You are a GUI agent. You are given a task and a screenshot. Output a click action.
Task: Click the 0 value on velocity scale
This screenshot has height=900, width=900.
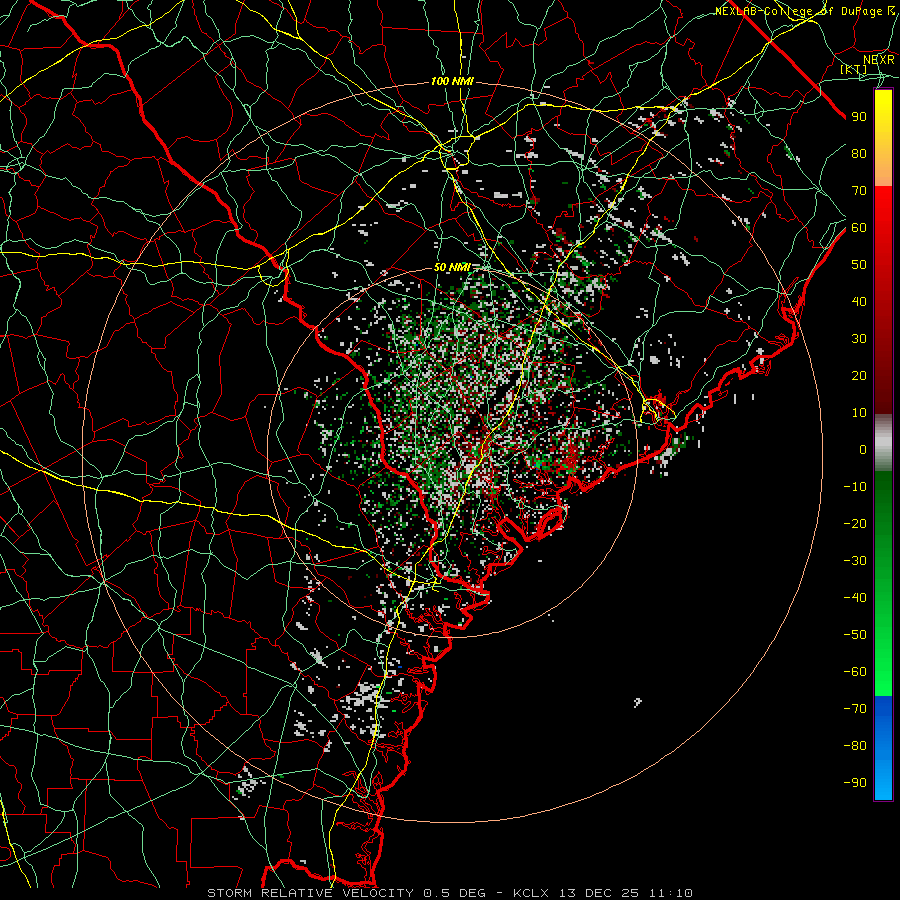[863, 449]
